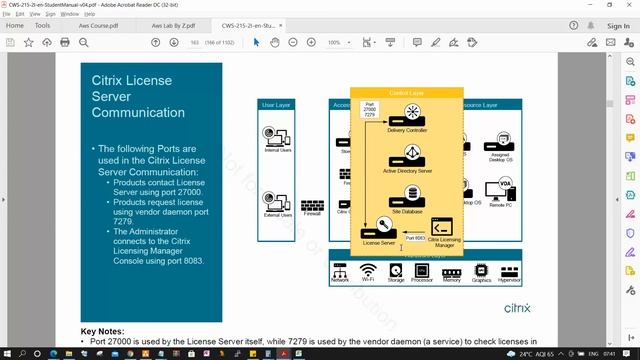
Task: Click the share link icon
Action: 592,42
